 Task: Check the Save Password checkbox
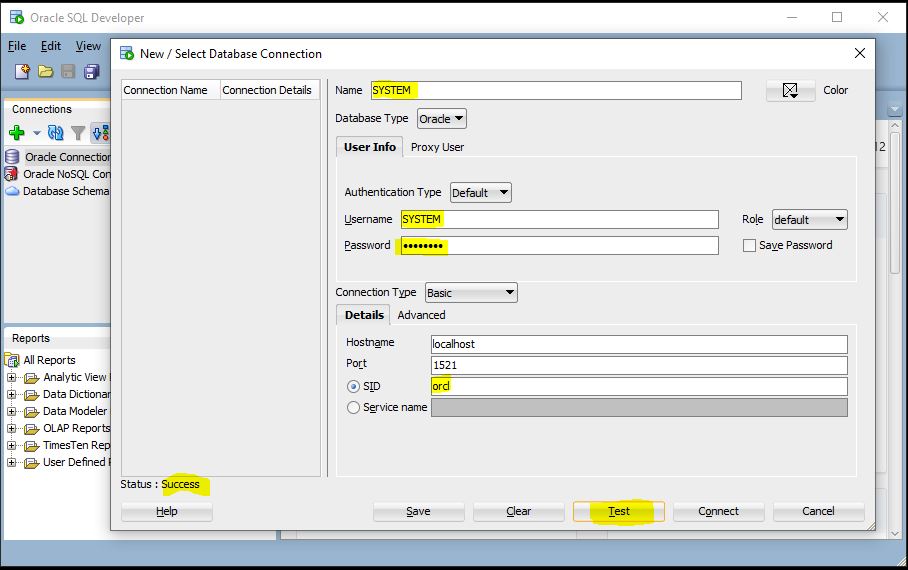pos(749,246)
